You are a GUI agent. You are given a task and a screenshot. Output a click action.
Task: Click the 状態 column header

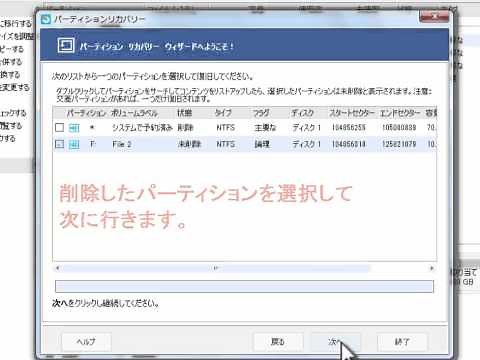coord(184,113)
